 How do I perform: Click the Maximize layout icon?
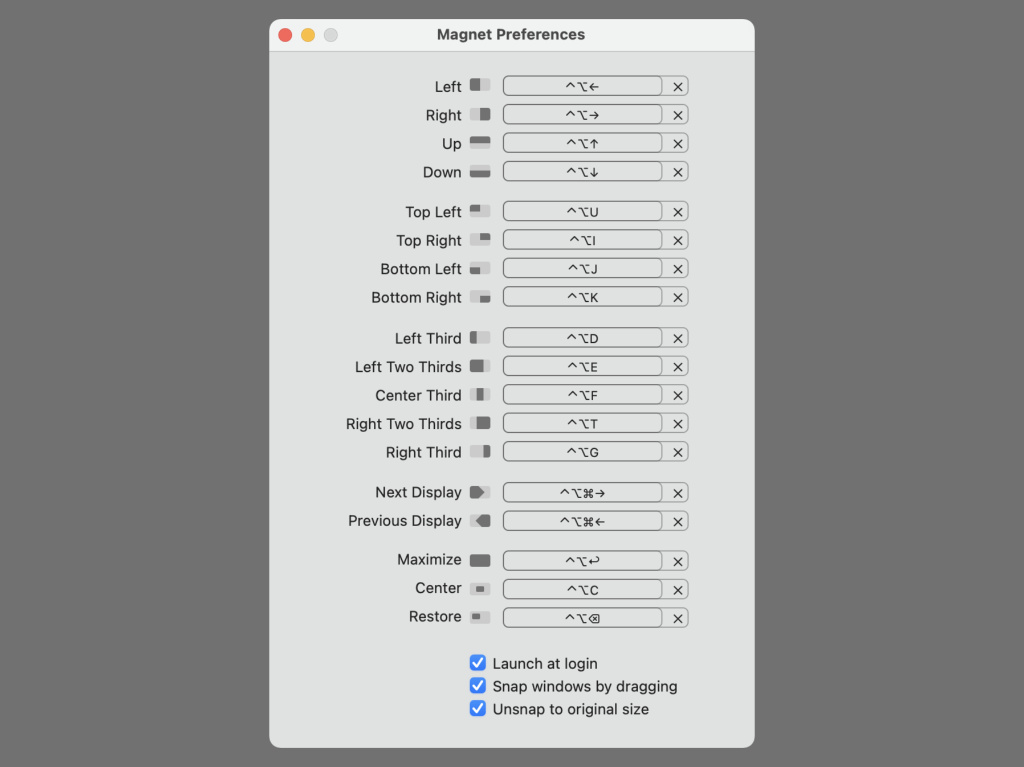coord(480,560)
